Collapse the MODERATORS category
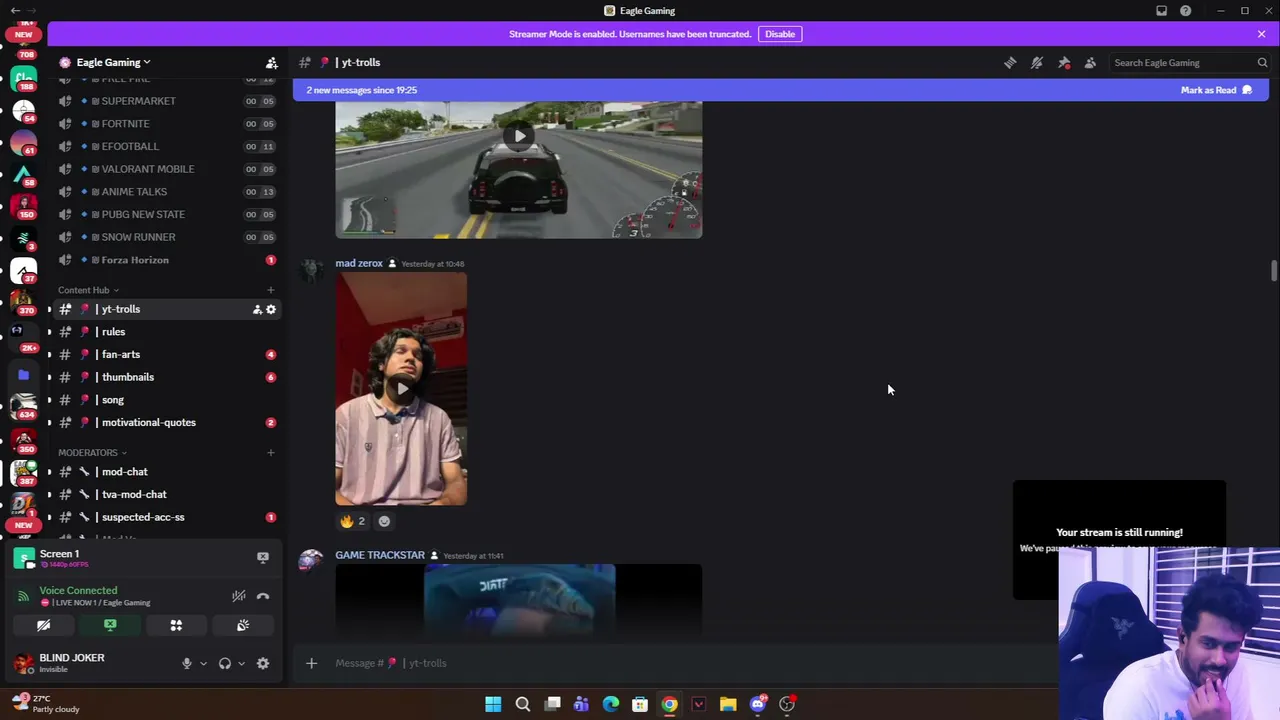Viewport: 1280px width, 720px height. [92, 453]
